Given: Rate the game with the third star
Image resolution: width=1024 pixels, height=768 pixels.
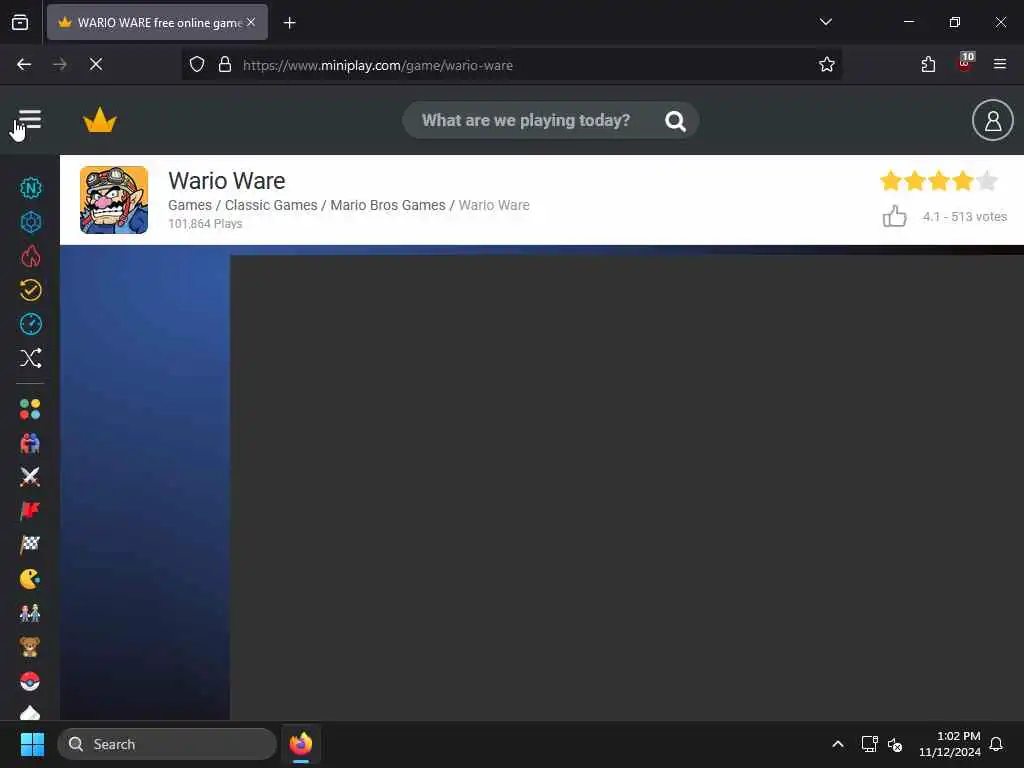Looking at the screenshot, I should [x=939, y=181].
